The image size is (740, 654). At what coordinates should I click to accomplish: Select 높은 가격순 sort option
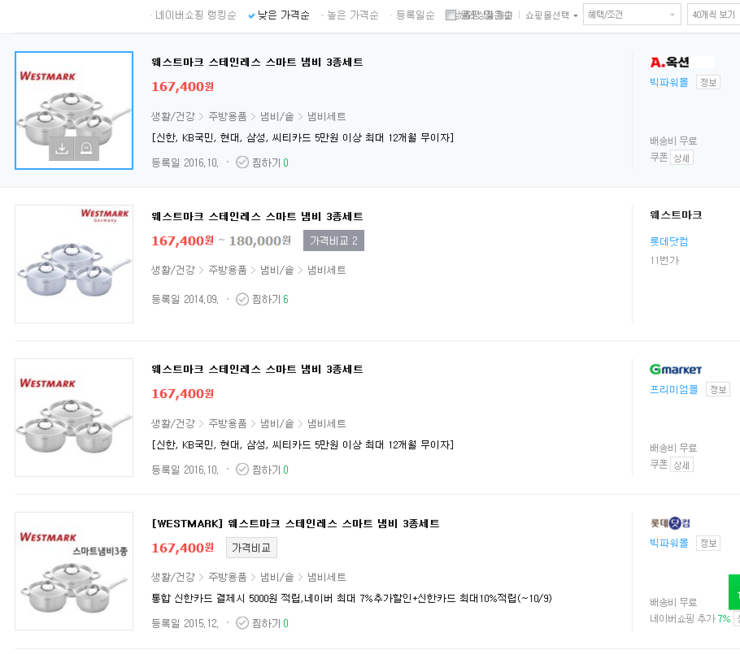(x=352, y=15)
